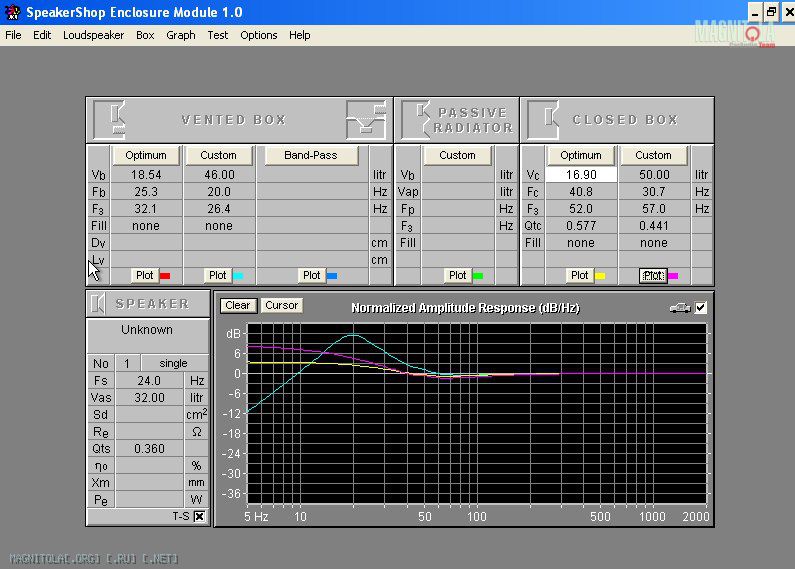The height and width of the screenshot is (569, 795).
Task: Click the speaker panel driver icon
Action: click(x=97, y=303)
